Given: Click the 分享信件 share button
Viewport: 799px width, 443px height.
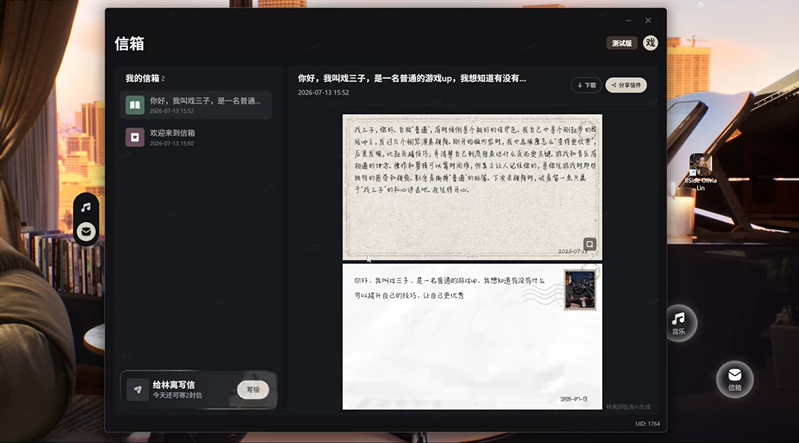Looking at the screenshot, I should pyautogui.click(x=626, y=85).
